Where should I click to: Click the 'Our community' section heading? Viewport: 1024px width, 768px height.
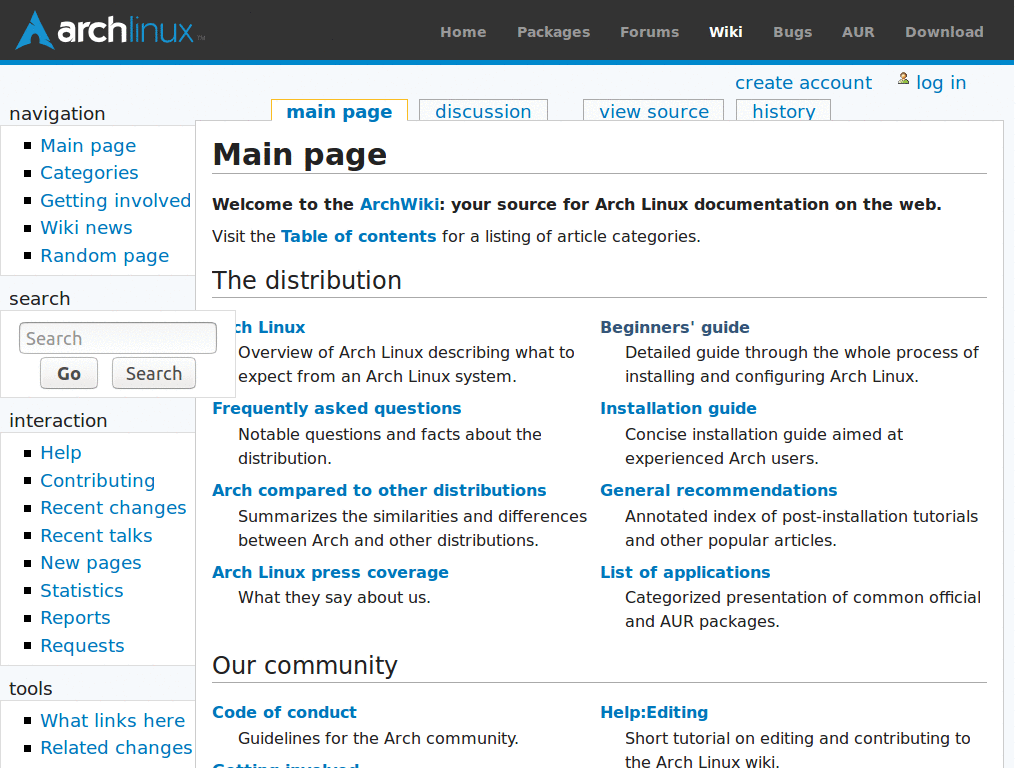pos(304,665)
